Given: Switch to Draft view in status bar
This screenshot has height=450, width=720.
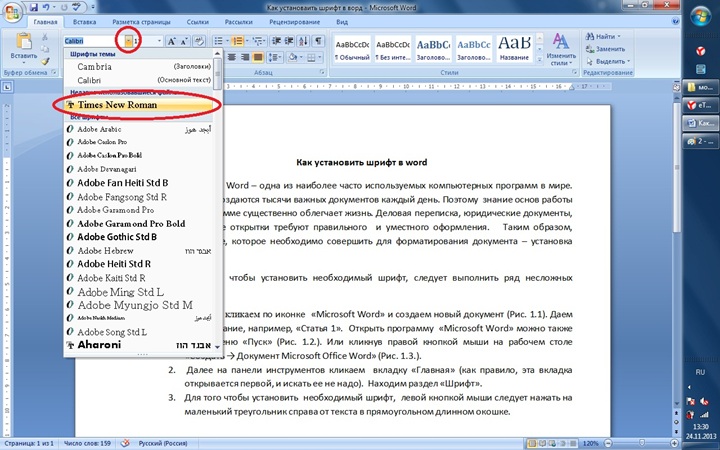Looking at the screenshot, I should coord(572,444).
